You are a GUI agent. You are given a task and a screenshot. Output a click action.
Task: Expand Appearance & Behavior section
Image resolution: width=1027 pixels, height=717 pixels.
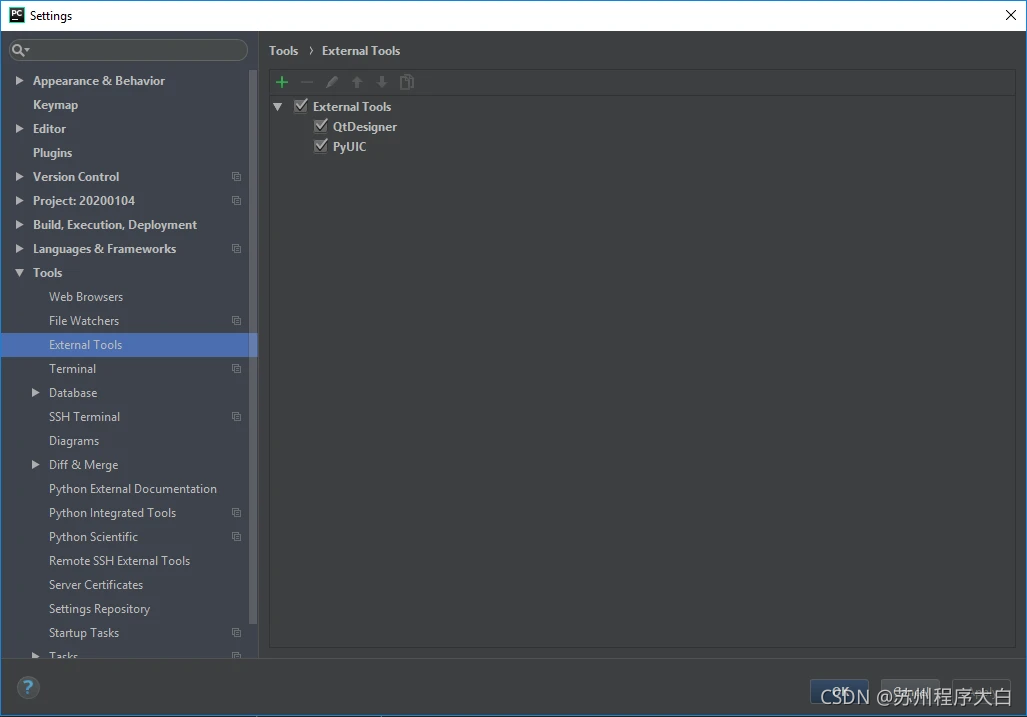tap(20, 81)
